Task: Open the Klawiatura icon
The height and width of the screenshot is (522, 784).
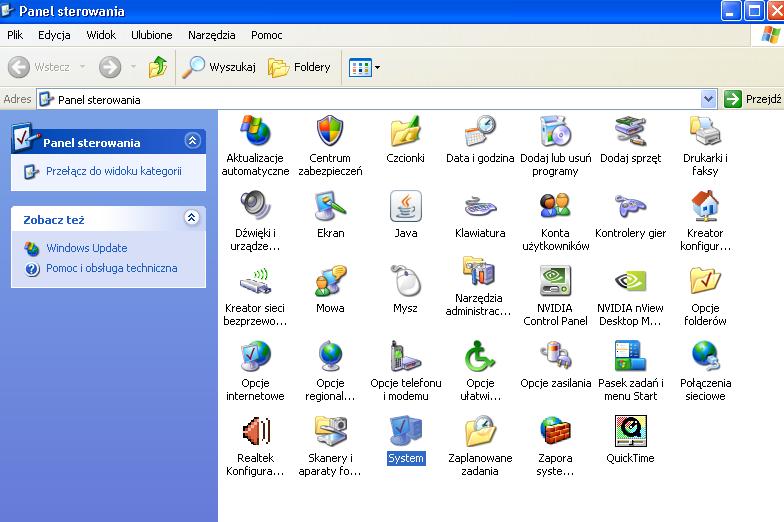Action: coord(480,206)
